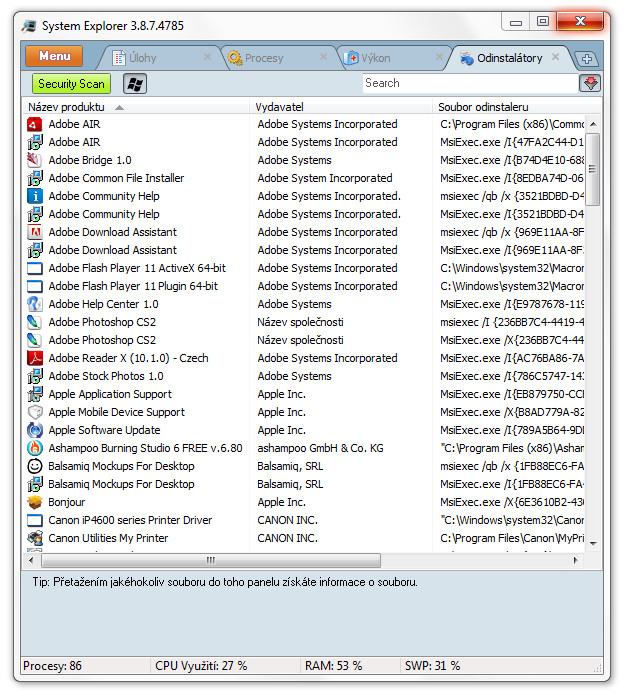Add a new tab with plus icon
Viewport: 625px width, 695px height.
pyautogui.click(x=586, y=59)
